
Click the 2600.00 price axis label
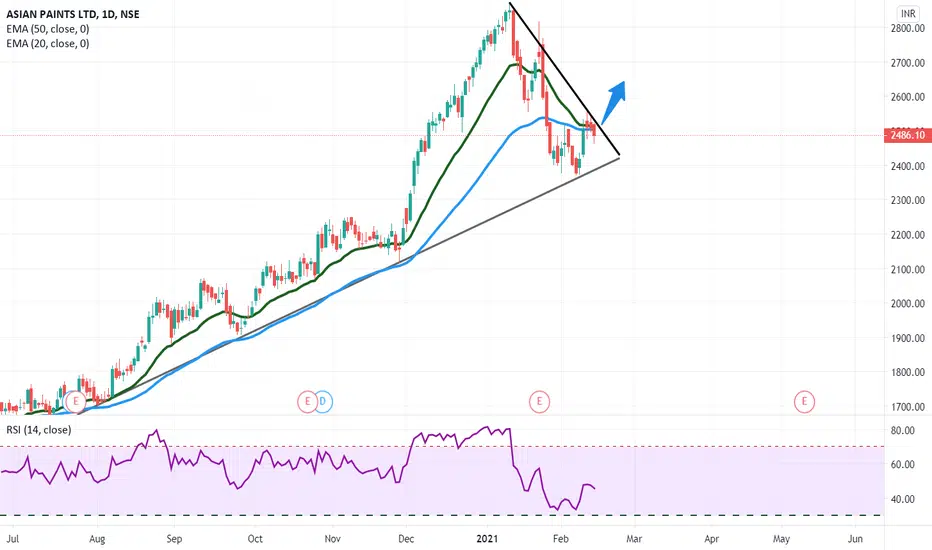click(908, 97)
